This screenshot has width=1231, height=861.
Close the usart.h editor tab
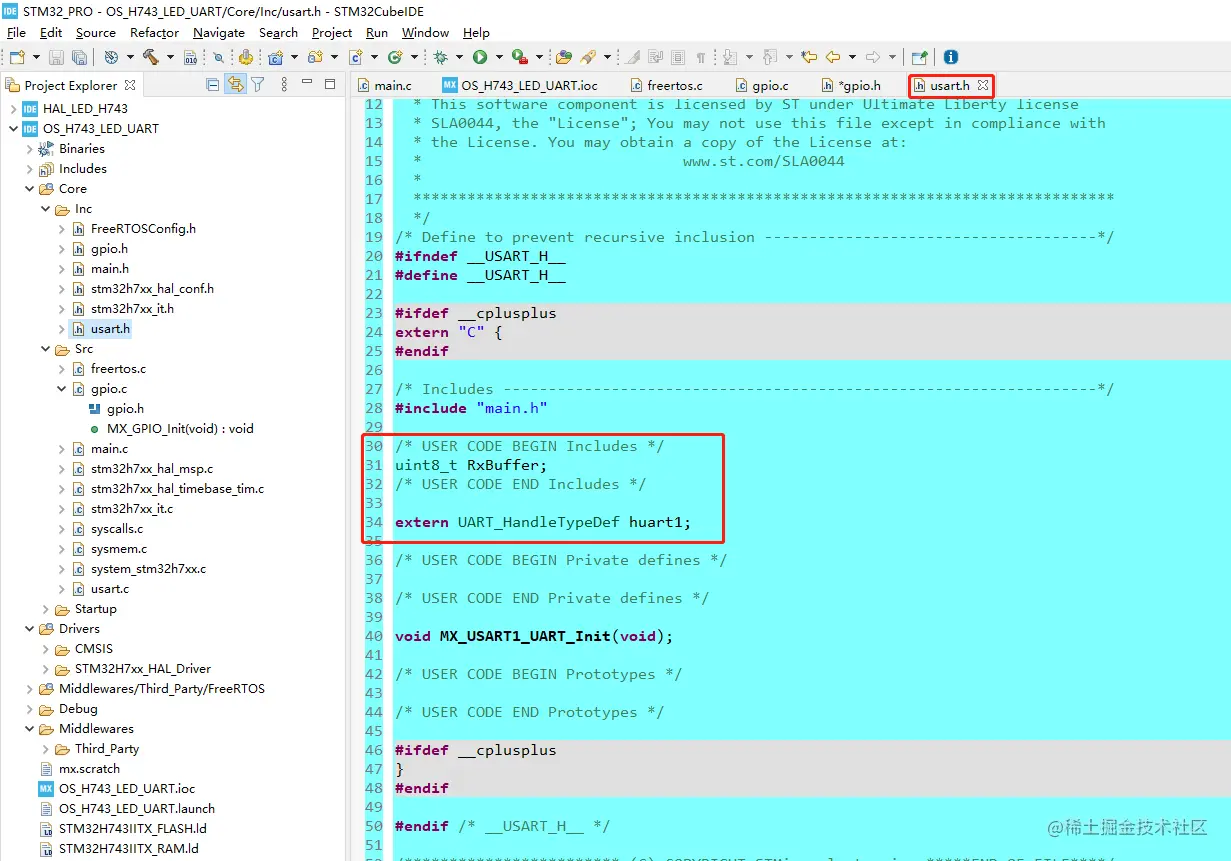pos(983,85)
